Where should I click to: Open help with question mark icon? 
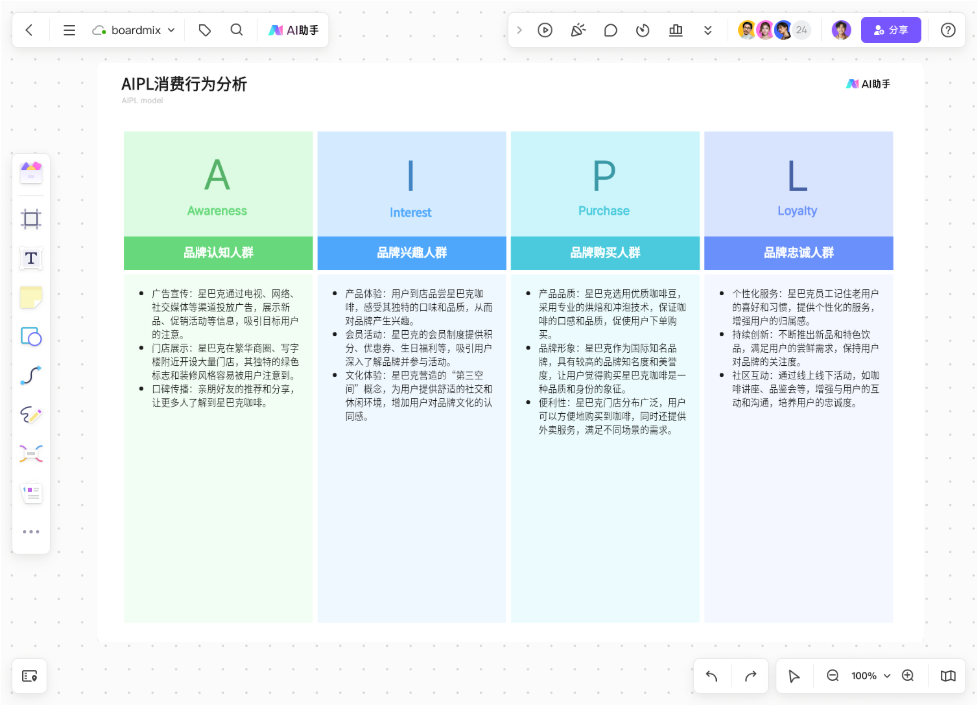(948, 30)
